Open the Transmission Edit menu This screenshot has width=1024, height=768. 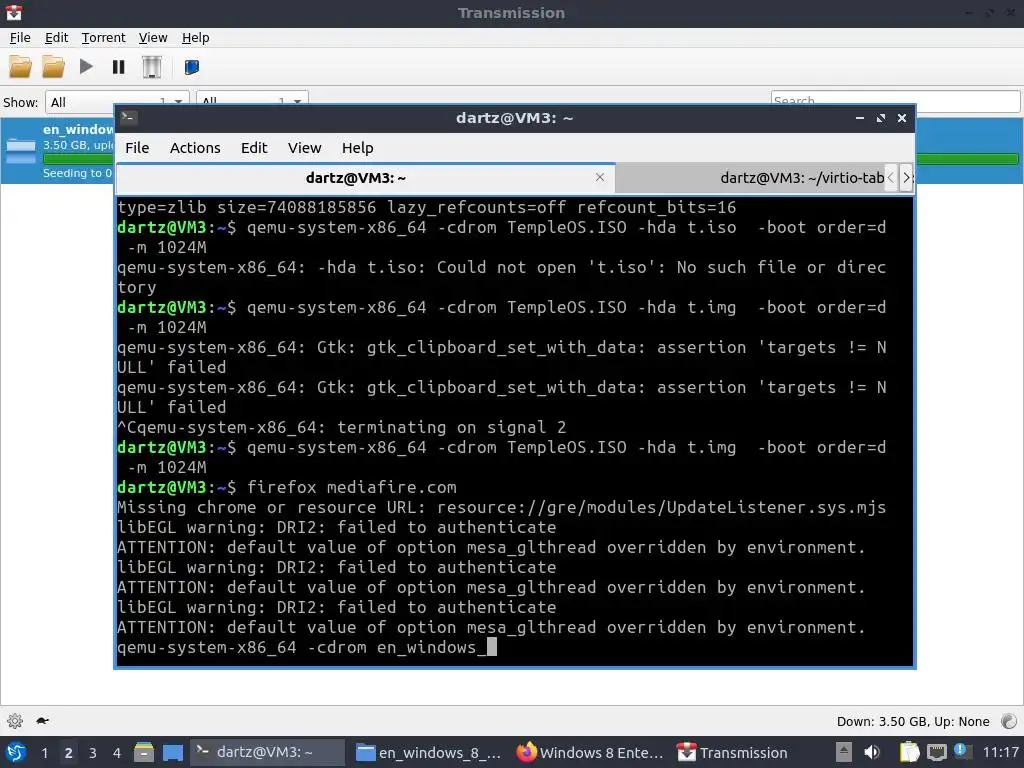pyautogui.click(x=56, y=38)
